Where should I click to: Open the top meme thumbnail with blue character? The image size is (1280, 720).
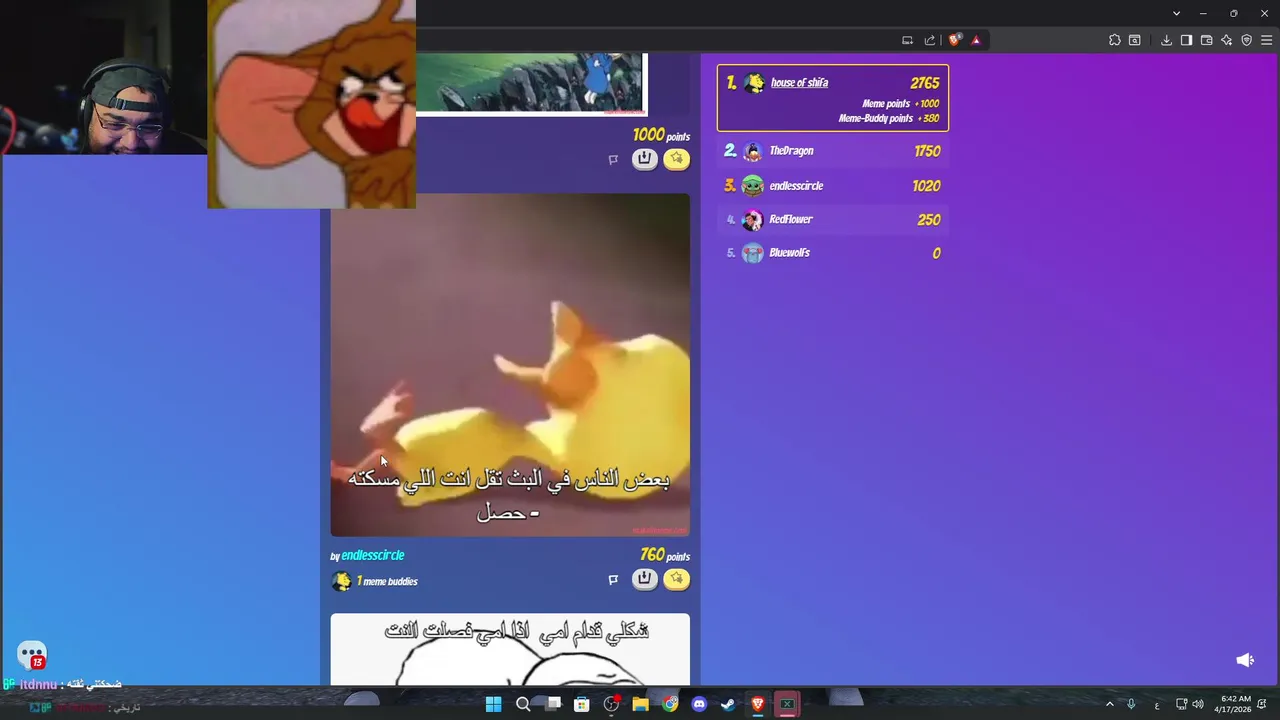tap(531, 84)
